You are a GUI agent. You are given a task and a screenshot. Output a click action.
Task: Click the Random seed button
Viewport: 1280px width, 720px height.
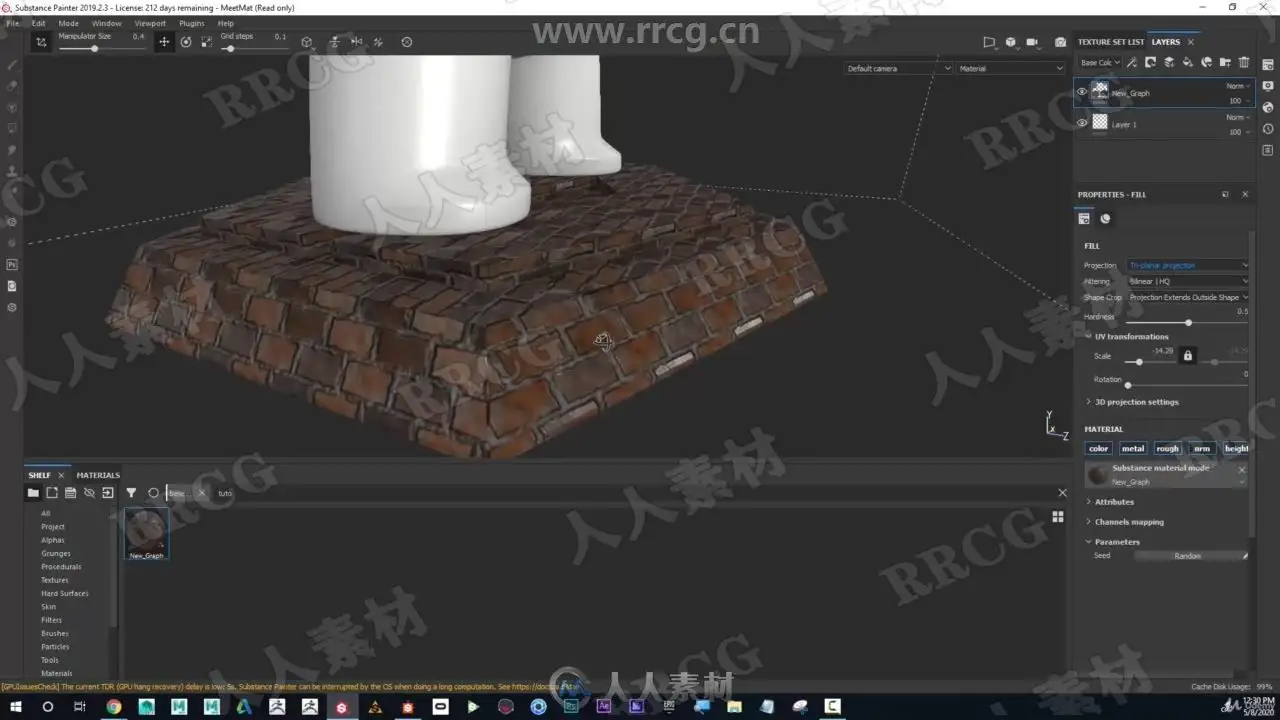[1188, 556]
